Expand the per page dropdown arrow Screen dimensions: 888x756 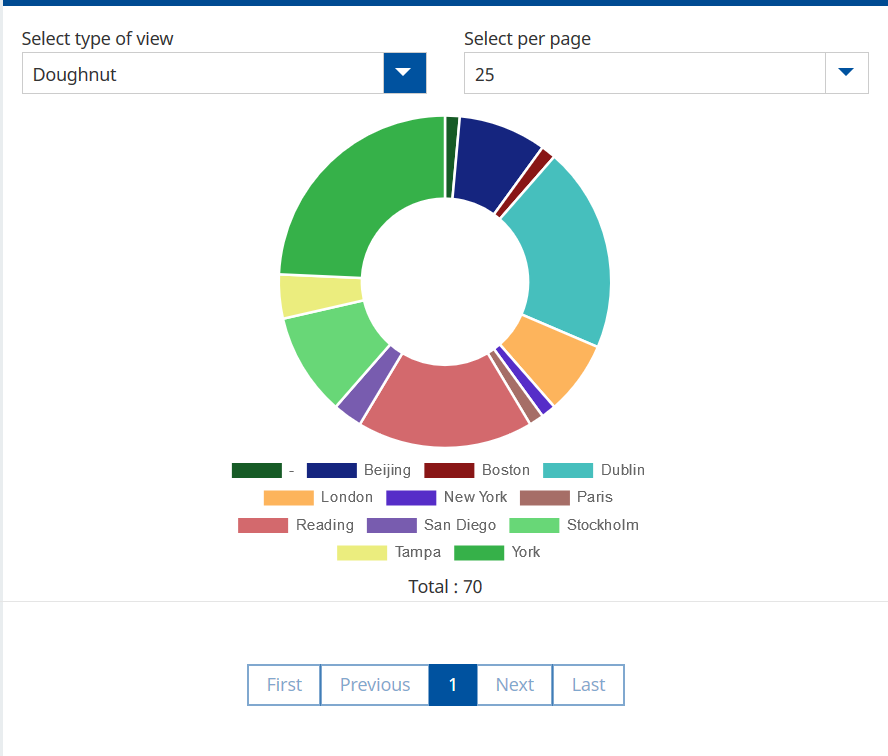pos(846,73)
